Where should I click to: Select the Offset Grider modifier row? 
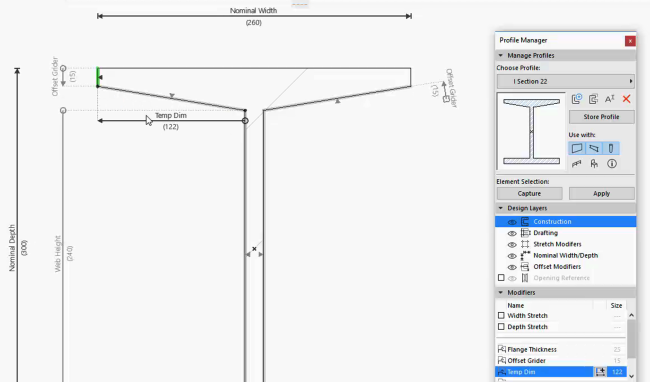coord(561,360)
